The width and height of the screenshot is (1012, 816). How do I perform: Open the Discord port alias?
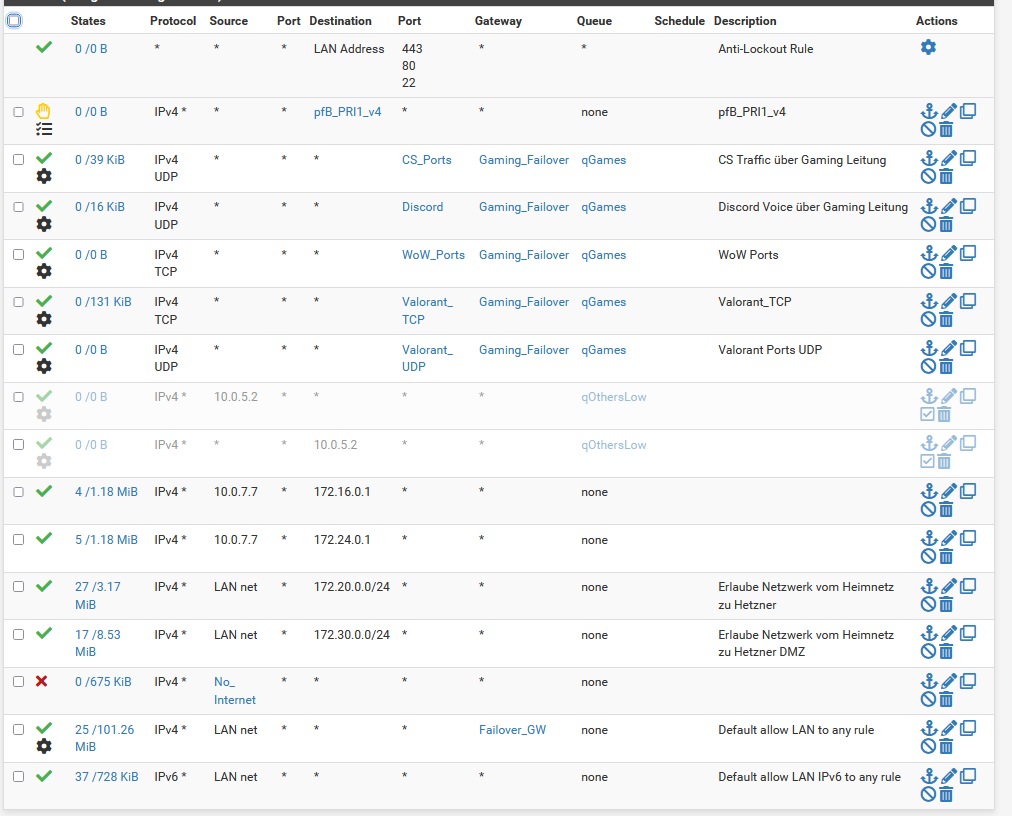[x=423, y=207]
